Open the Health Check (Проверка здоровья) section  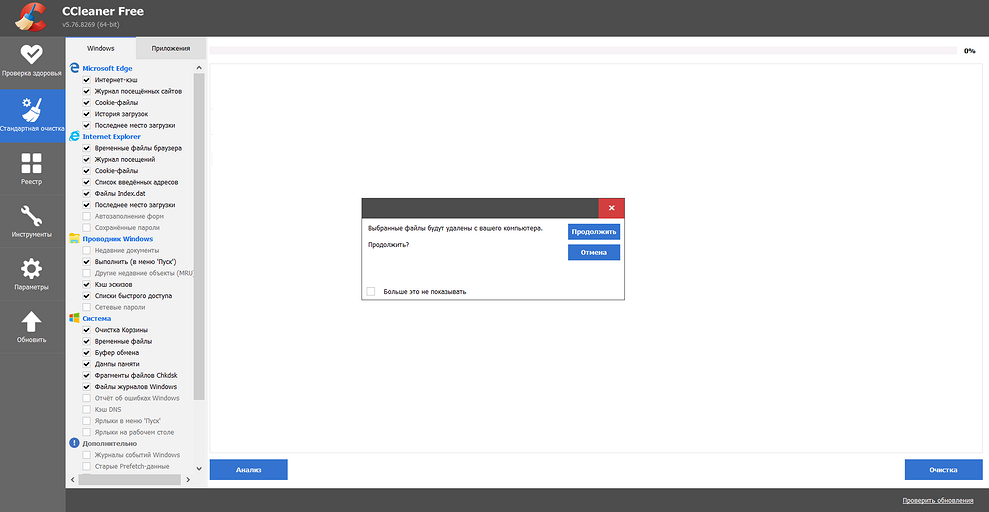click(32, 61)
